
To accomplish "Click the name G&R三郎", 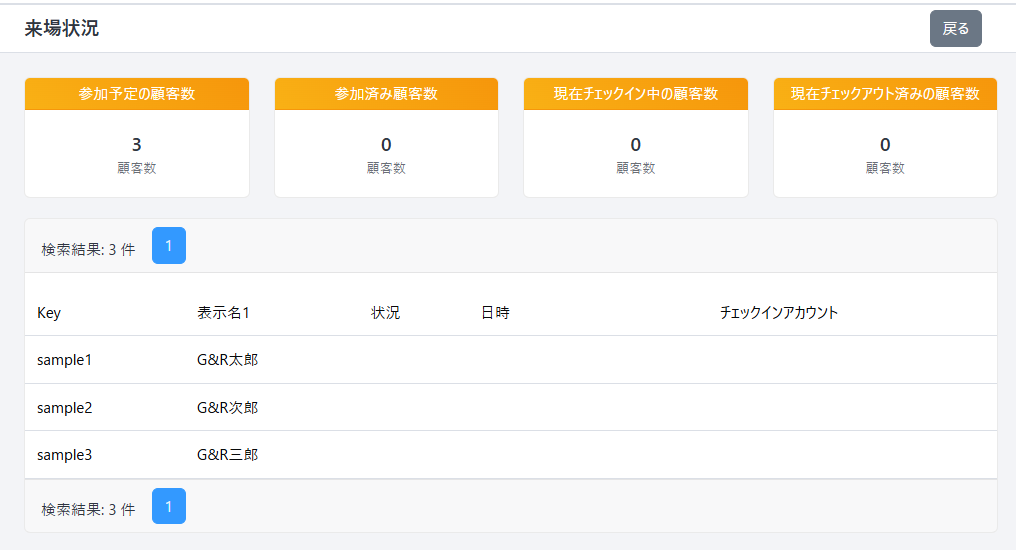I will pyautogui.click(x=227, y=455).
